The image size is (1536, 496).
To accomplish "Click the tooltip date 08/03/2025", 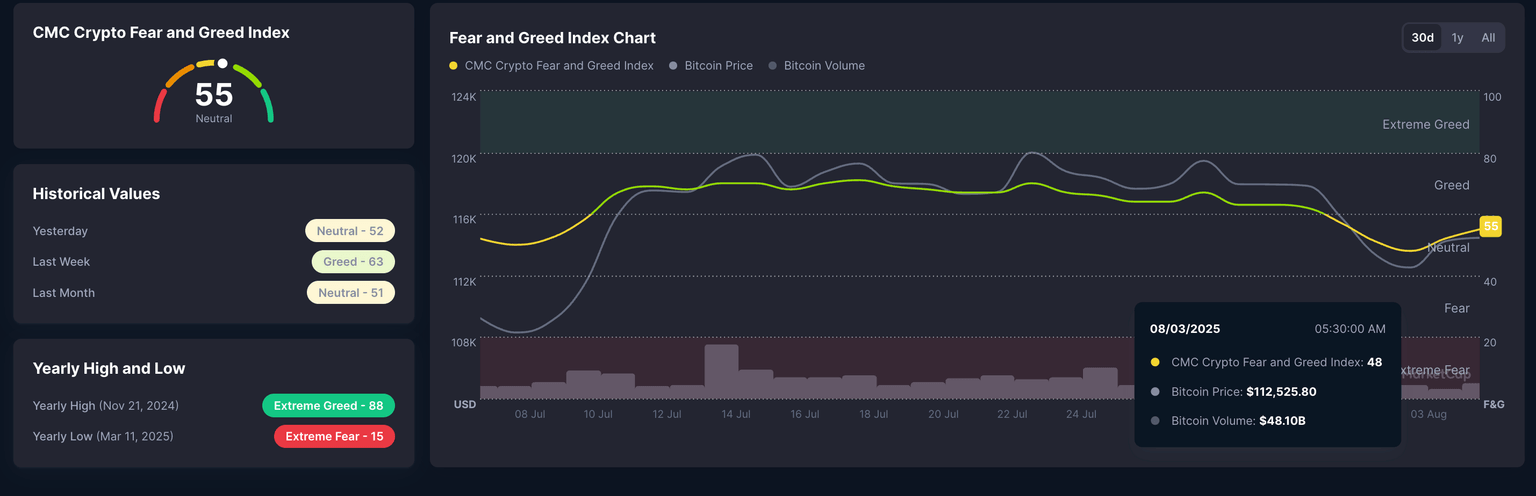I will (x=1185, y=329).
